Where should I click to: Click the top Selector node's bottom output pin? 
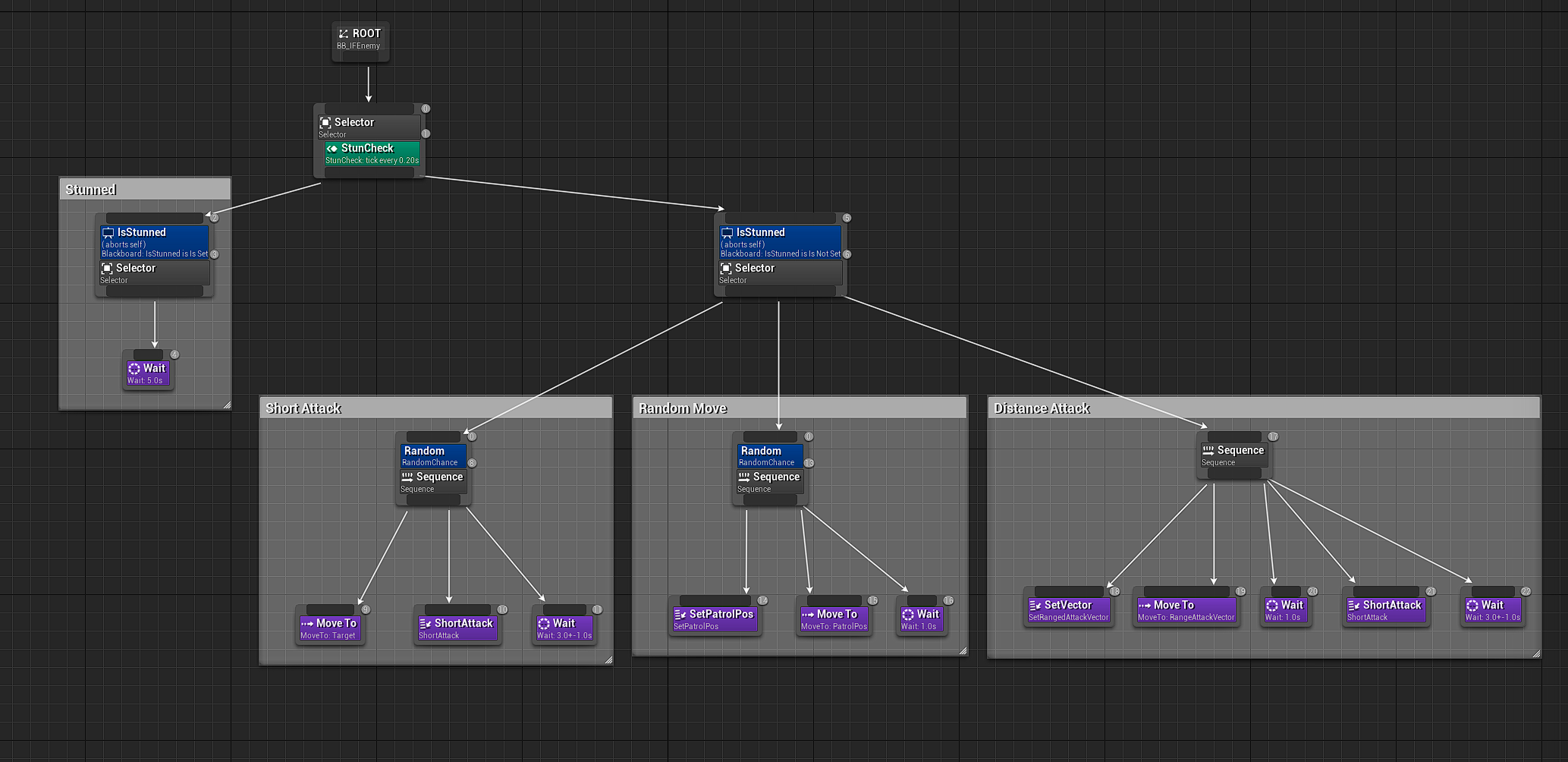pyautogui.click(x=369, y=173)
